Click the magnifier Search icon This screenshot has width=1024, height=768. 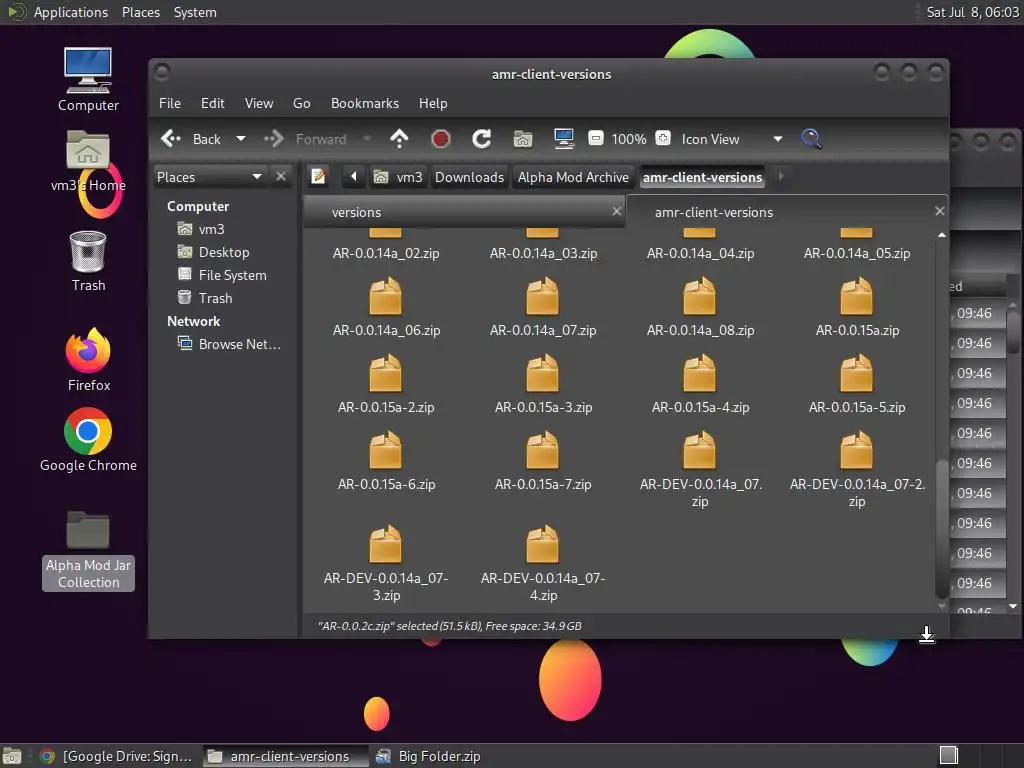[811, 139]
